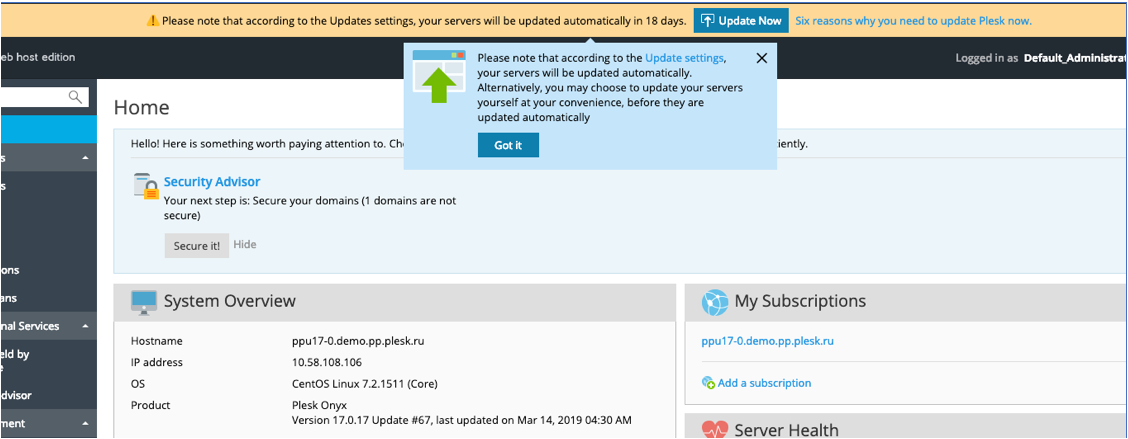This screenshot has height=439, width=1128.
Task: Click the IP address value 10.58.108.106
Action: (327, 362)
